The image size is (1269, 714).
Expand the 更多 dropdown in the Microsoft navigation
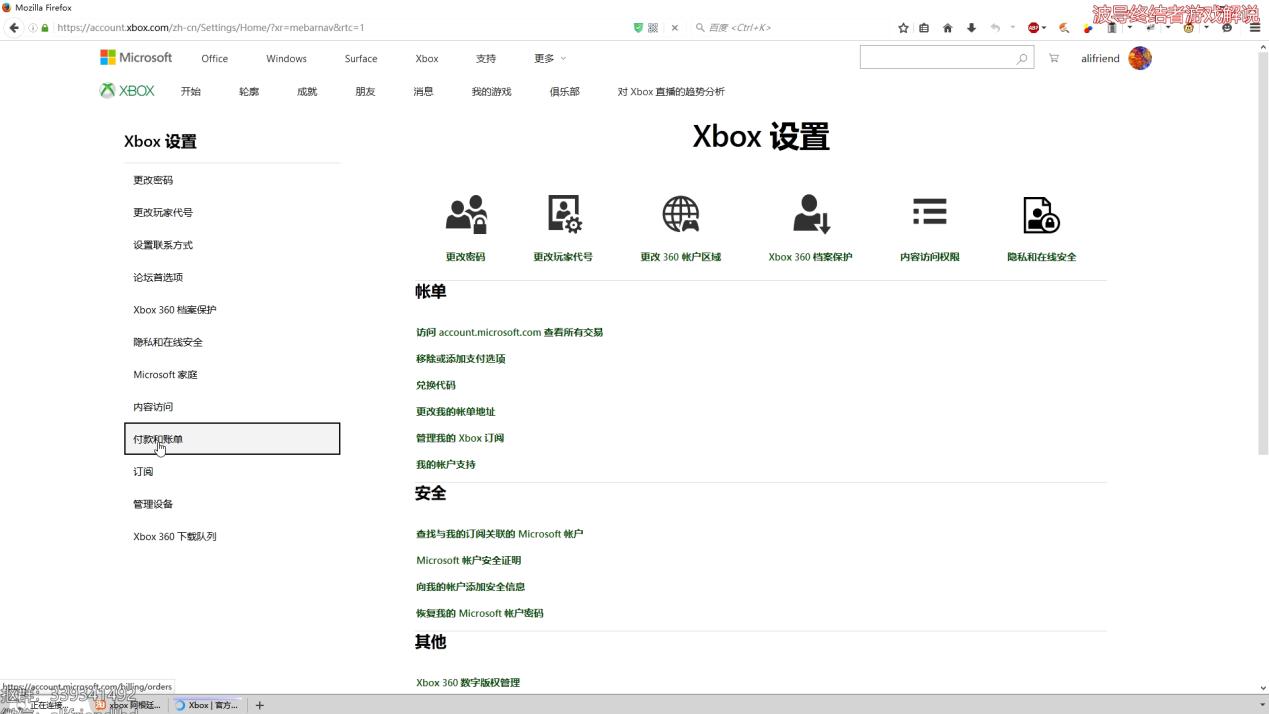coord(548,58)
